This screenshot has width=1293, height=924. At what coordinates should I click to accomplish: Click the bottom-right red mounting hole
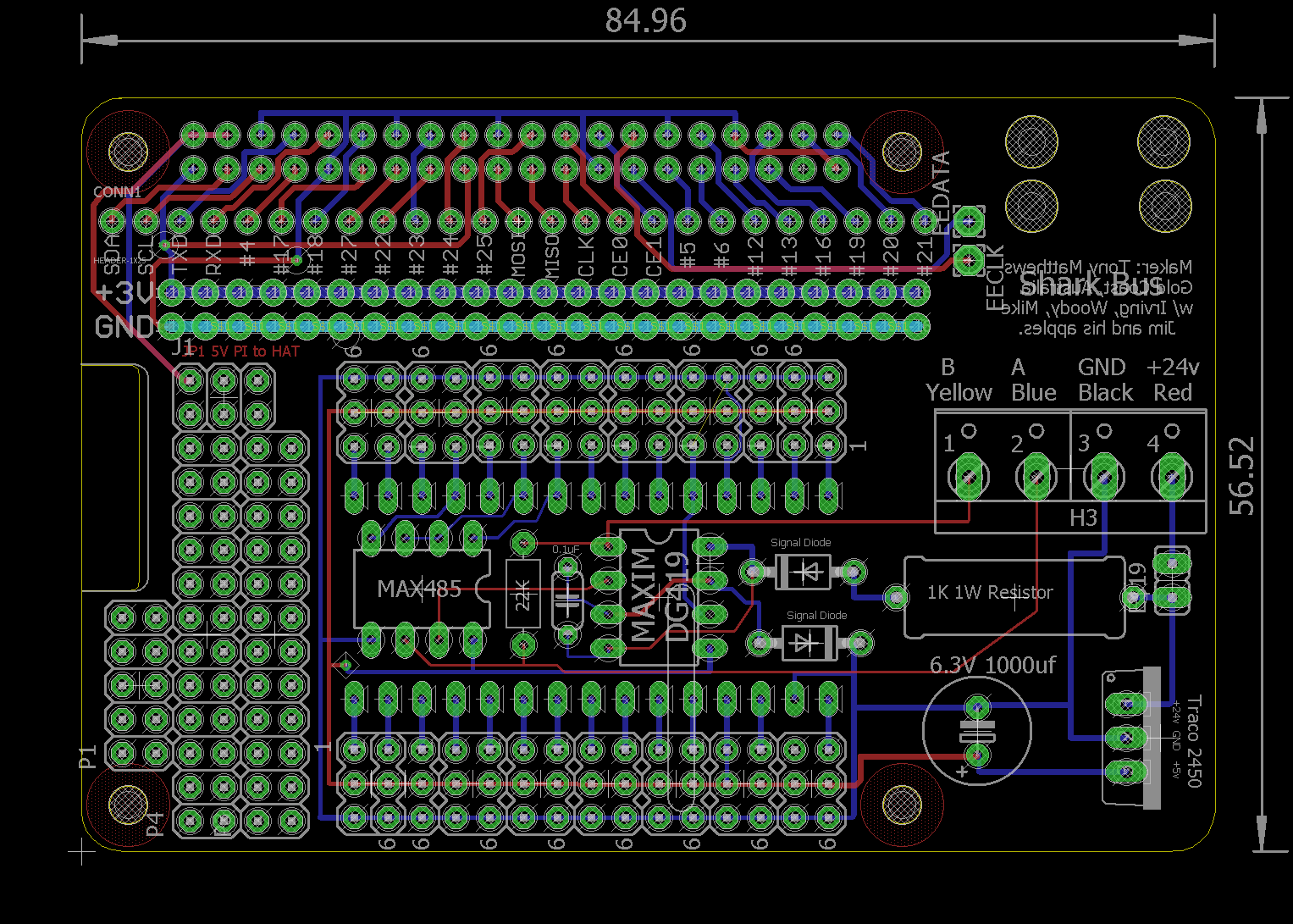pos(901,803)
